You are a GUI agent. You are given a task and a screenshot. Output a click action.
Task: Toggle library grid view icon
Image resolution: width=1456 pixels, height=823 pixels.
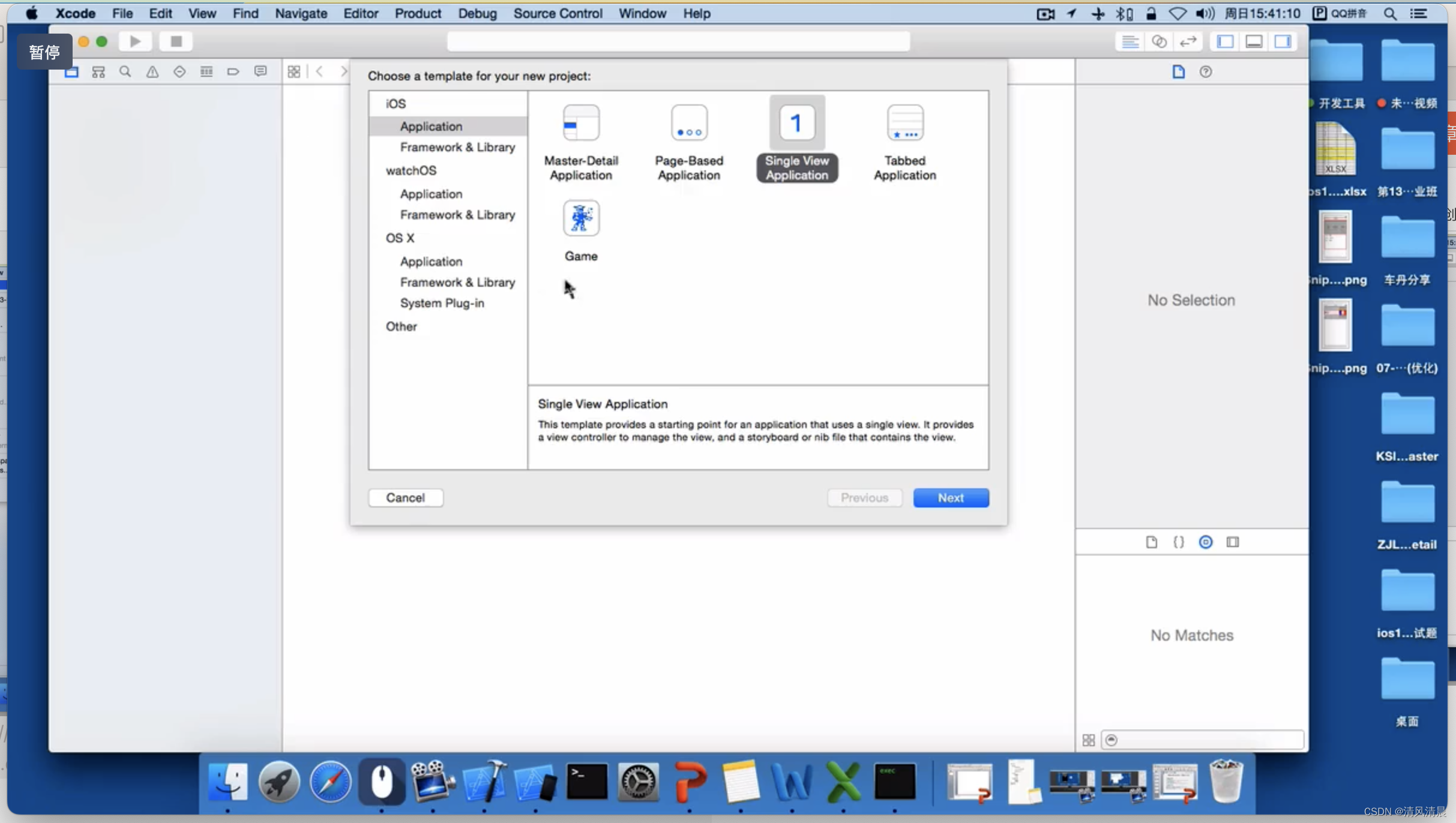pos(1088,740)
